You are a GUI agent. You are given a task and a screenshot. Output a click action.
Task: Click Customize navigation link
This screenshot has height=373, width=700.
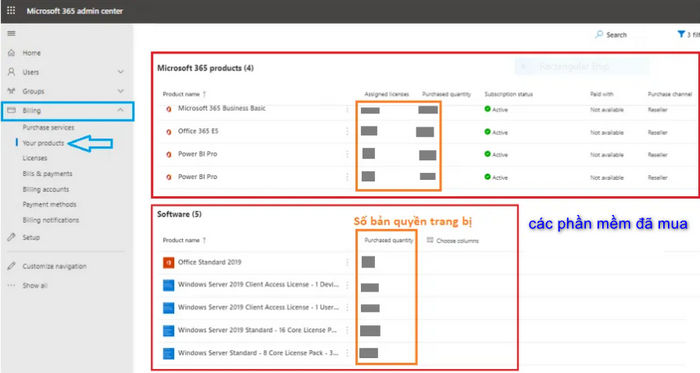pos(54,266)
